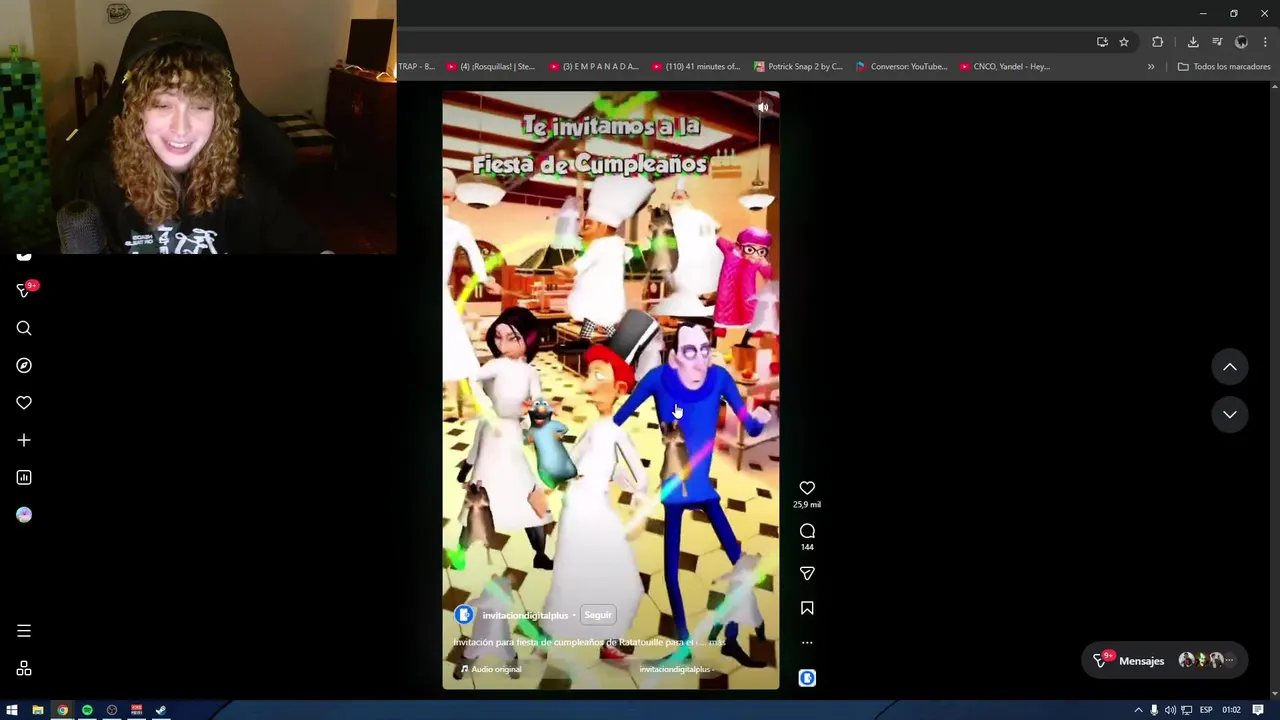Open the media controls music-note icon
Viewport: 1280px width, 720px height.
coord(1217,42)
